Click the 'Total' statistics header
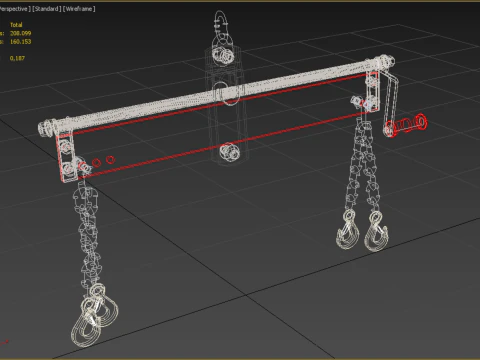 [16, 25]
